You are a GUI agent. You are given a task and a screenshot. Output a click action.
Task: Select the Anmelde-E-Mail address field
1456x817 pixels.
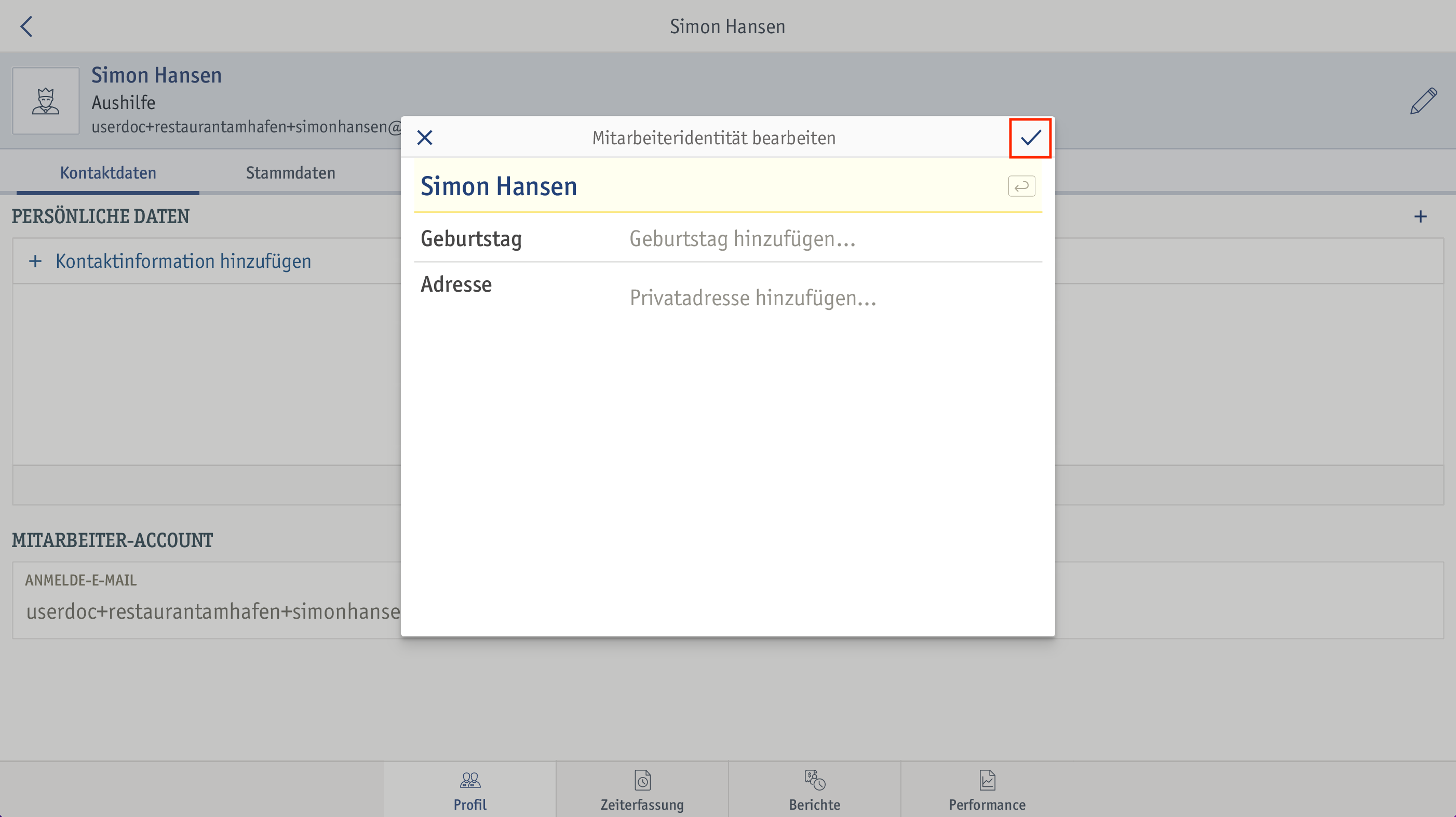(x=212, y=611)
